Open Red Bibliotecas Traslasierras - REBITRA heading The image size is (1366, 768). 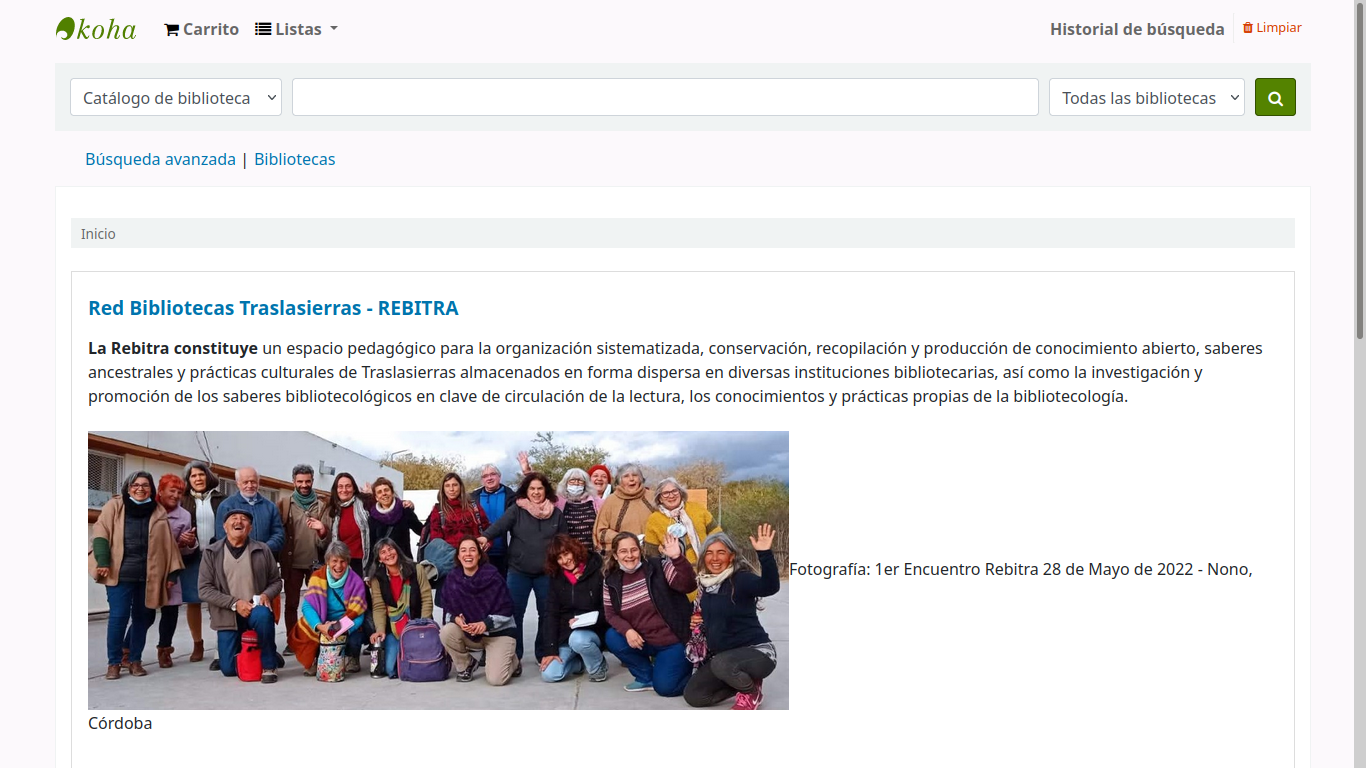tap(273, 308)
